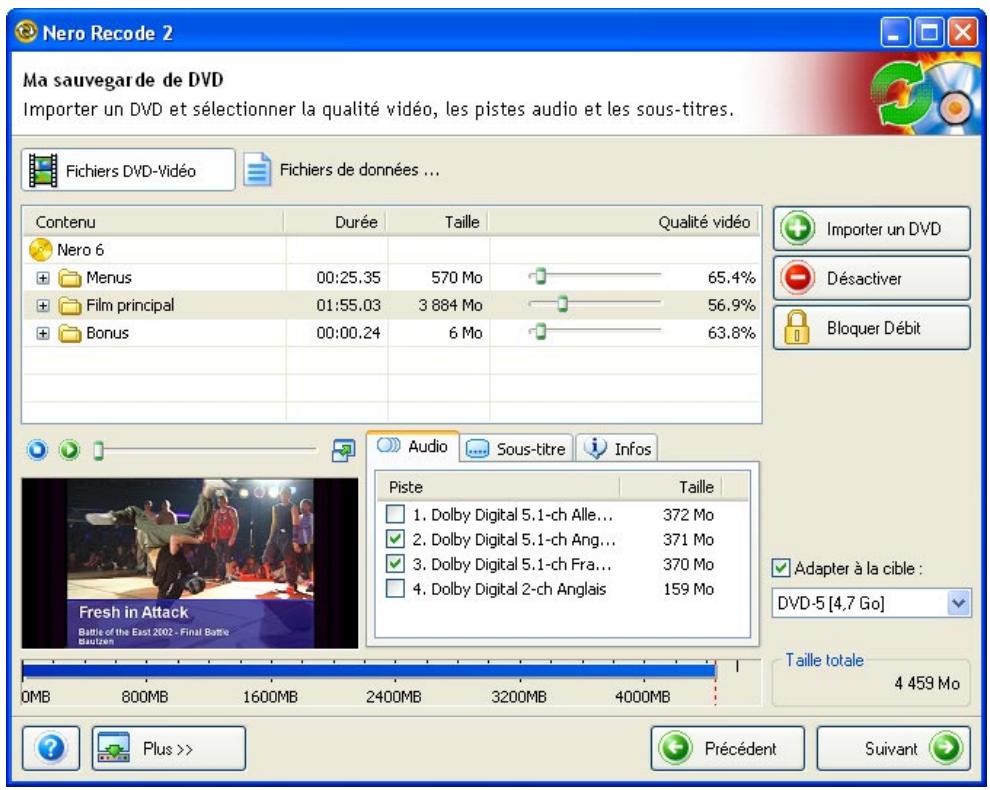Click the info icon on Infos tab
This screenshot has height=790, width=990.
tap(595, 447)
